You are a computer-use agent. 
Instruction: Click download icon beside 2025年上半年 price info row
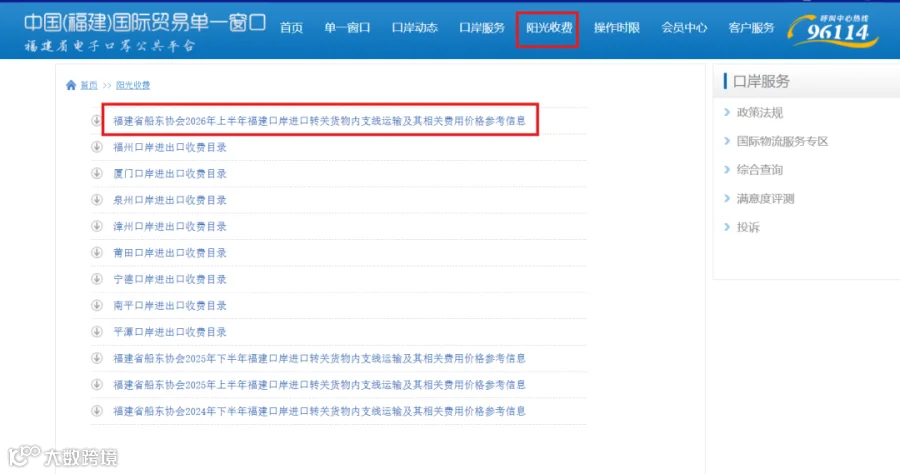click(x=96, y=384)
